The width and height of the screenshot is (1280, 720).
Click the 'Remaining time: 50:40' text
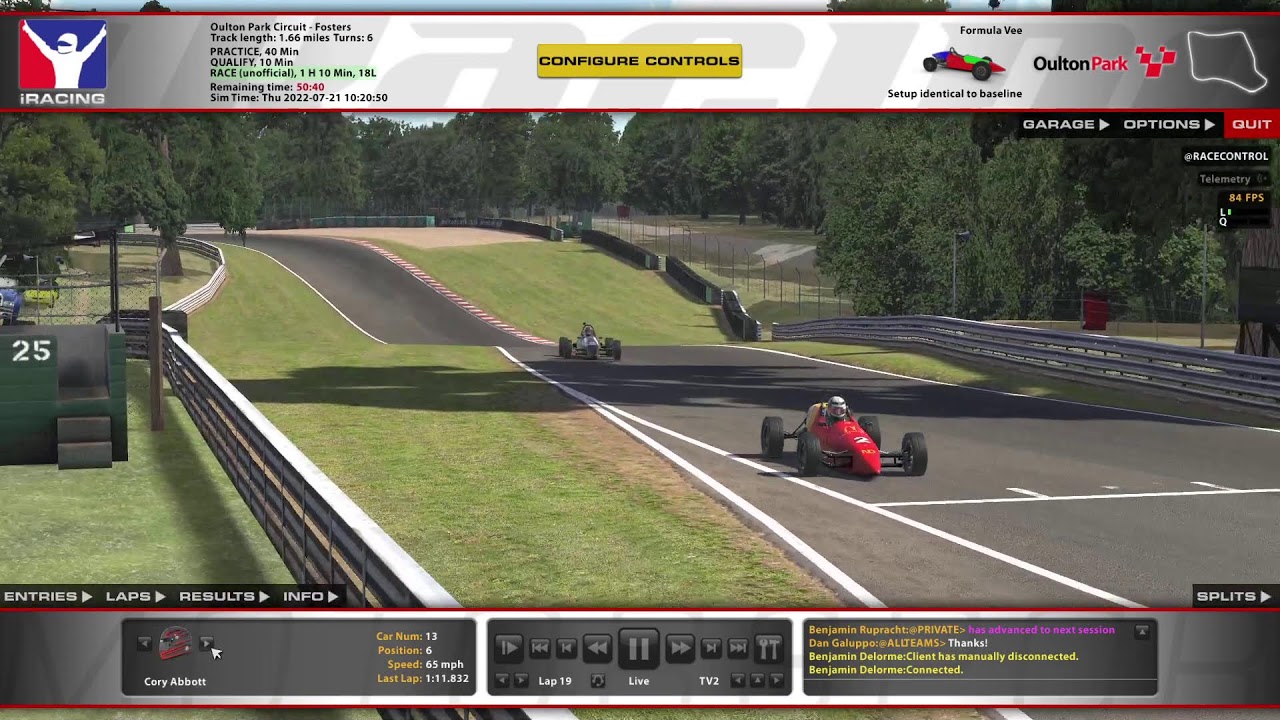(267, 87)
